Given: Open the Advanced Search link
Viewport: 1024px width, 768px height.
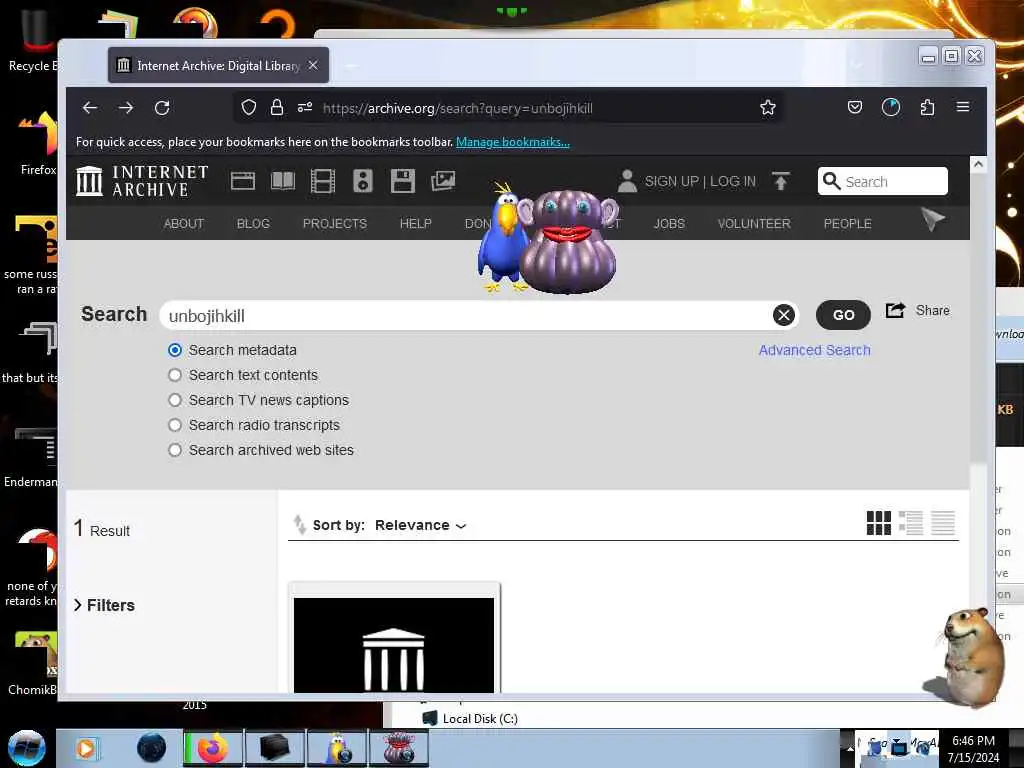Looking at the screenshot, I should click(814, 350).
